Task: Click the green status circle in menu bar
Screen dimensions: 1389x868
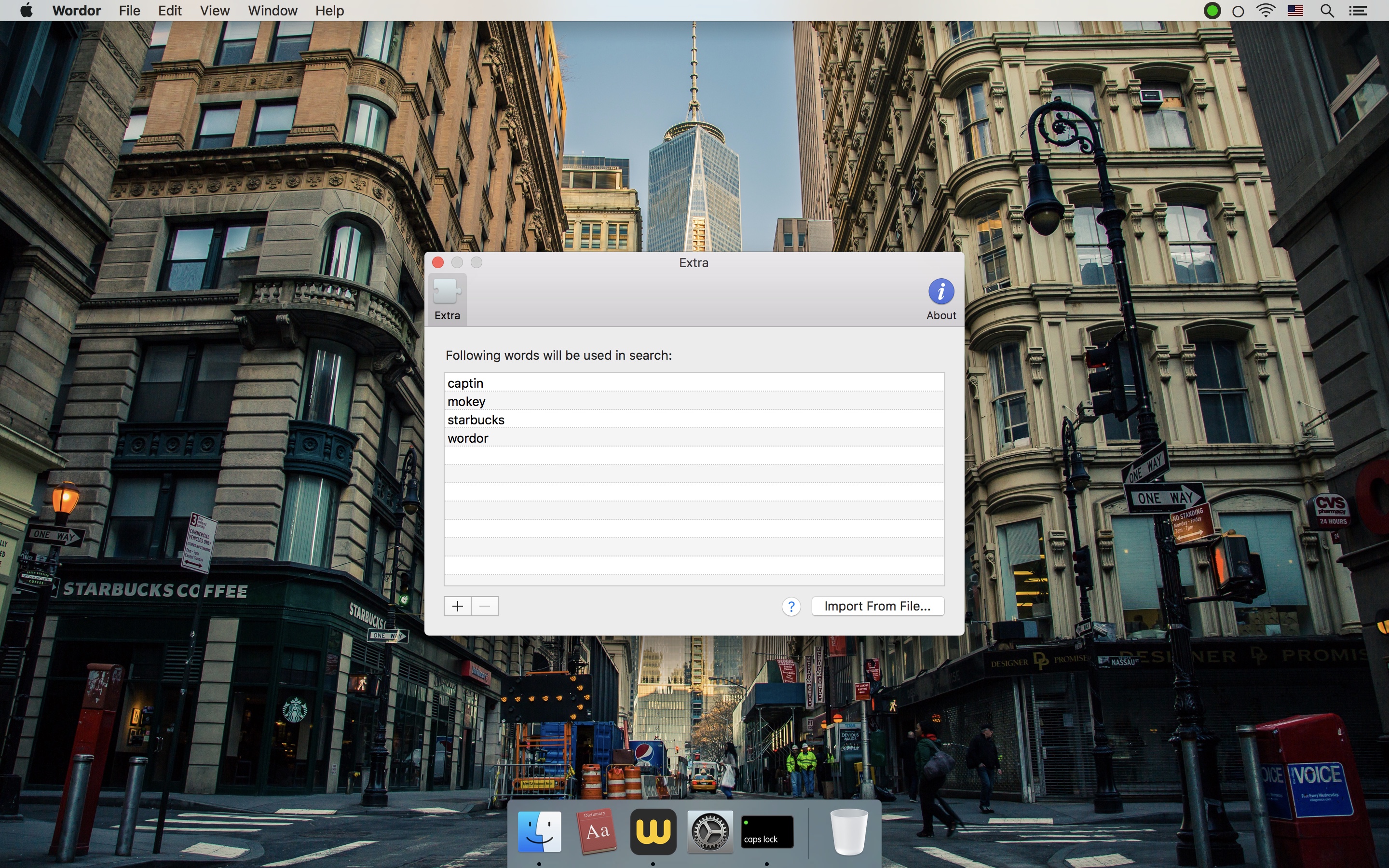Action: click(1212, 11)
